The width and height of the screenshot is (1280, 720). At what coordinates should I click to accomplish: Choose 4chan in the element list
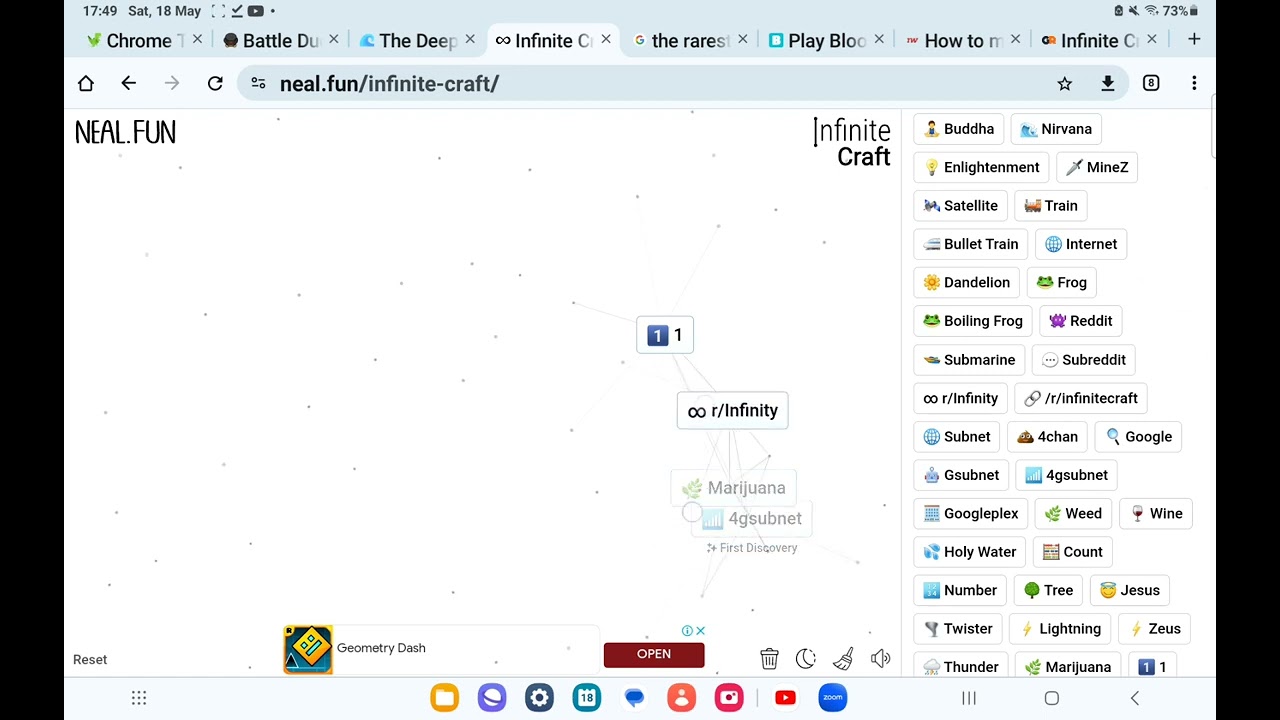[x=1048, y=437]
